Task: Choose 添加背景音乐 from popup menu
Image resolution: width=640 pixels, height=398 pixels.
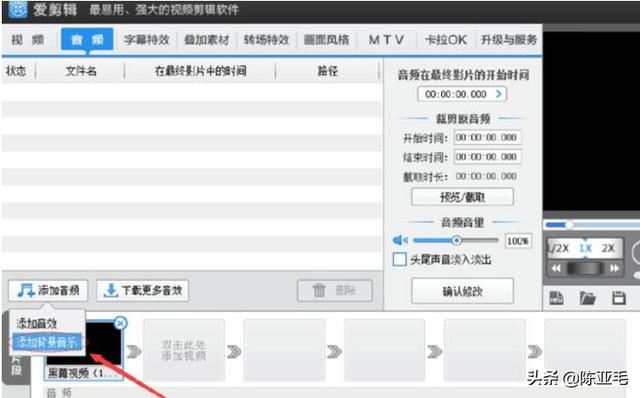Action: 47,342
